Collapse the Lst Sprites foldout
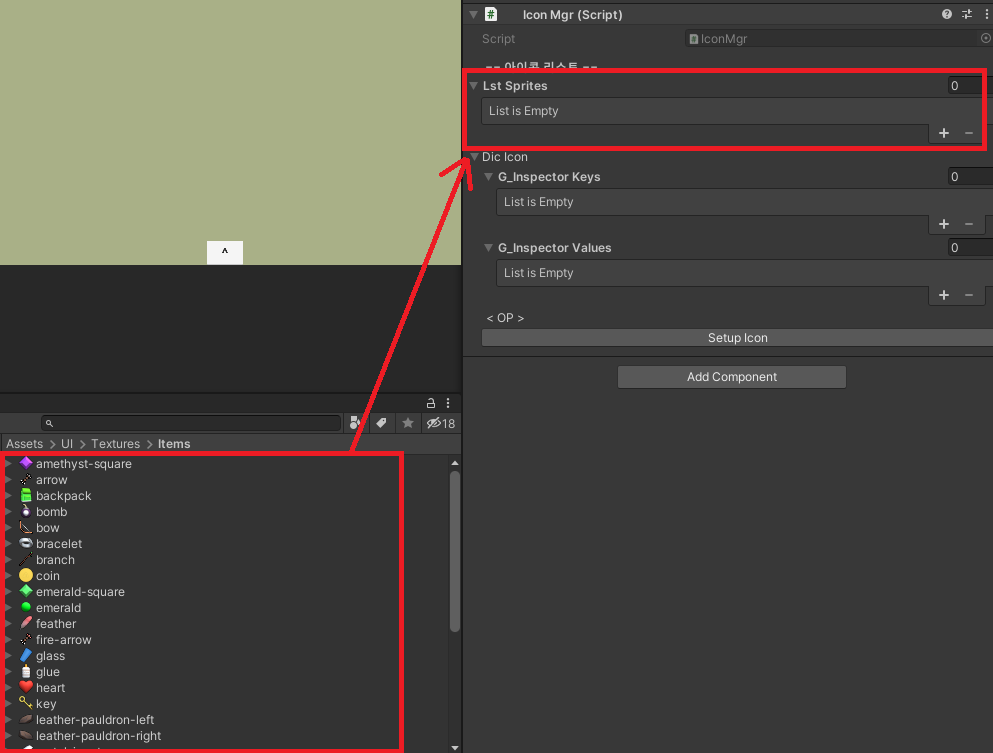The height and width of the screenshot is (753, 993). pyautogui.click(x=474, y=86)
